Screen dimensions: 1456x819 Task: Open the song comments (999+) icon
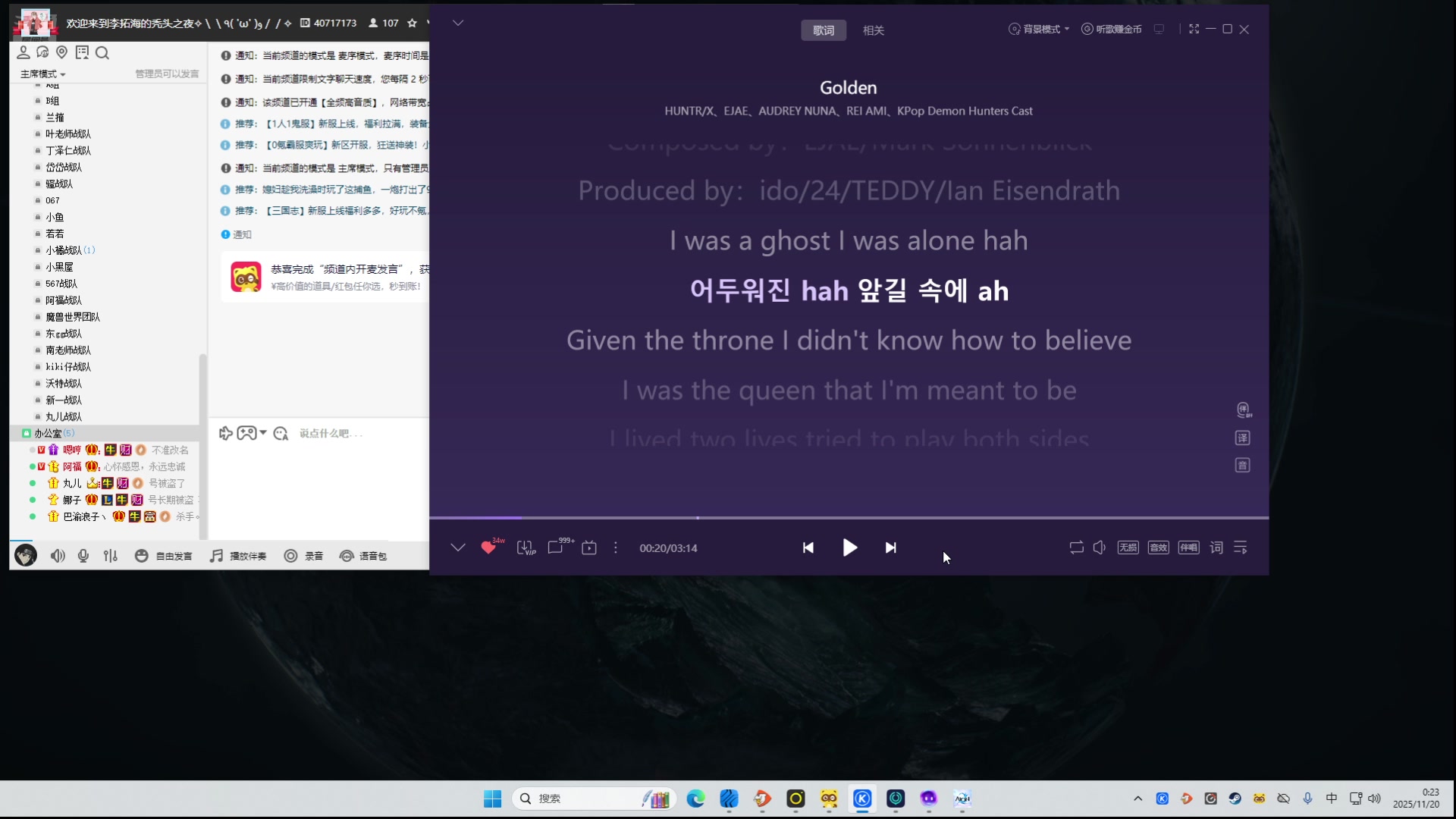point(557,548)
